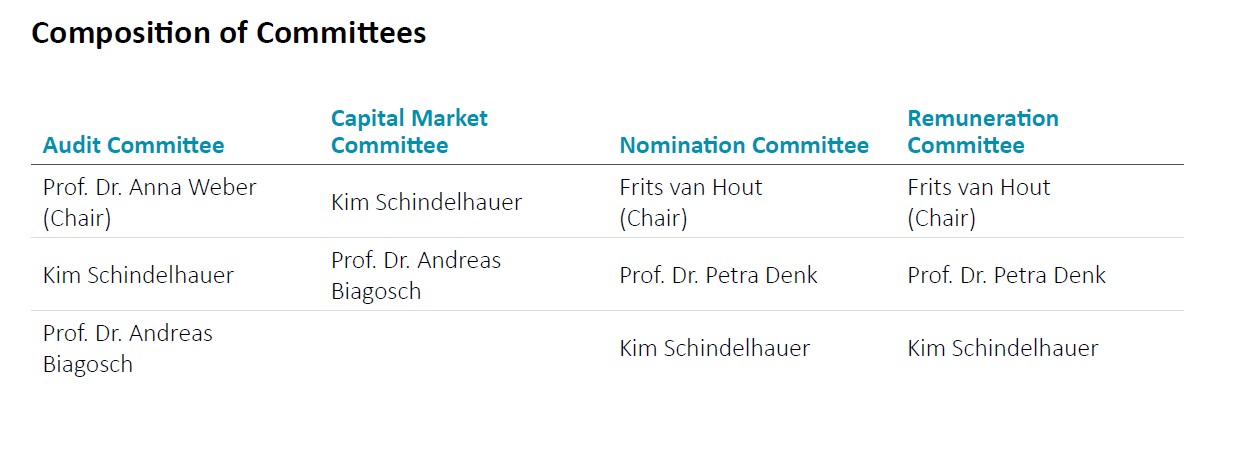Viewport: 1245px width, 457px height.
Task: Click Andreas Biagosch under Capital Market Committee
Action: 415,275
